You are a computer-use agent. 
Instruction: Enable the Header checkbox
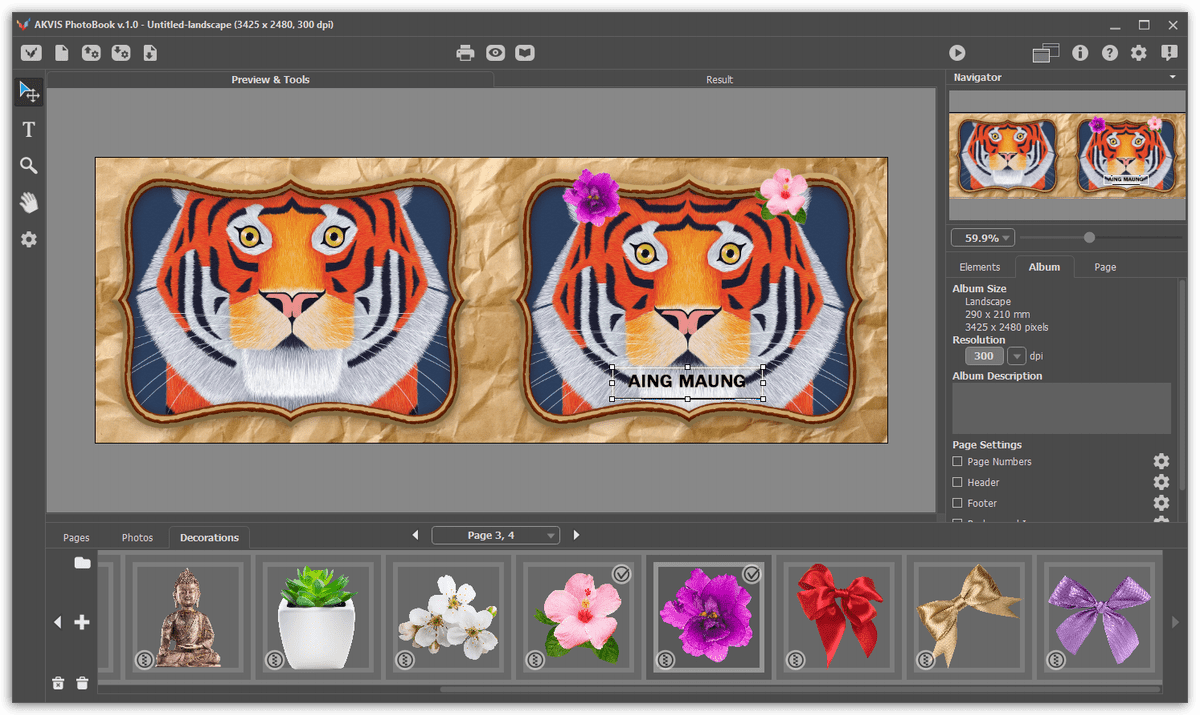[957, 482]
